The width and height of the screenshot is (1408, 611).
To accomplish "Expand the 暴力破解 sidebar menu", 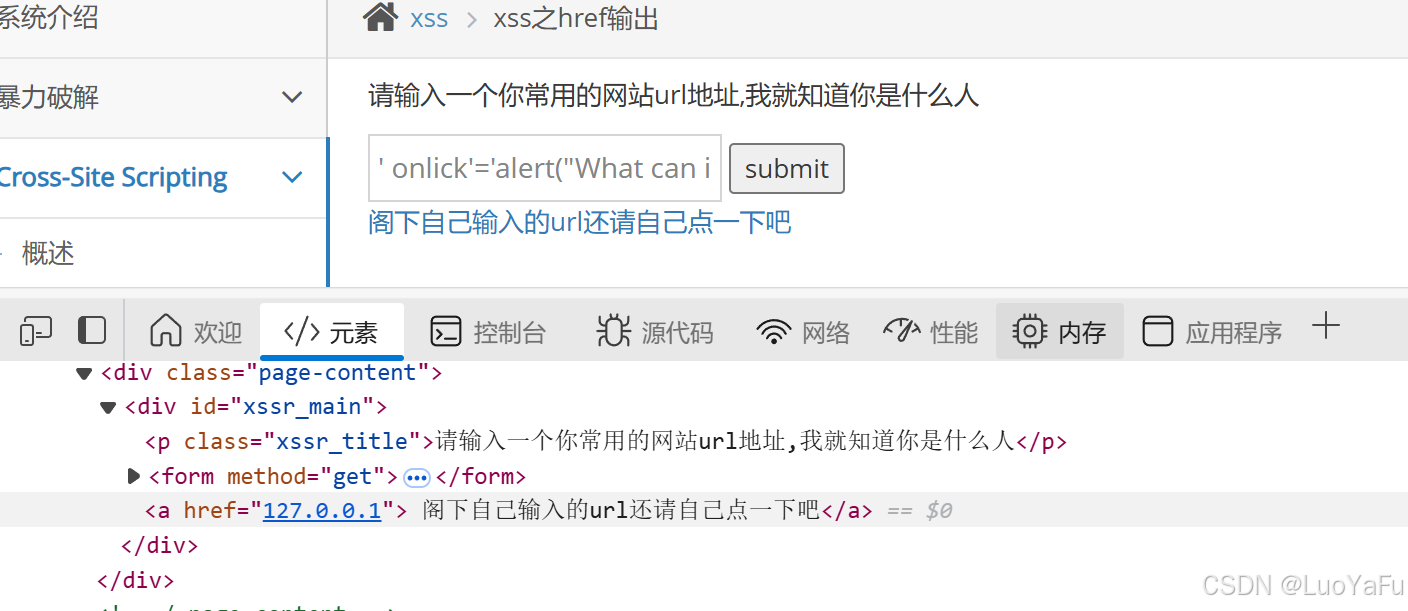I will click(x=292, y=97).
